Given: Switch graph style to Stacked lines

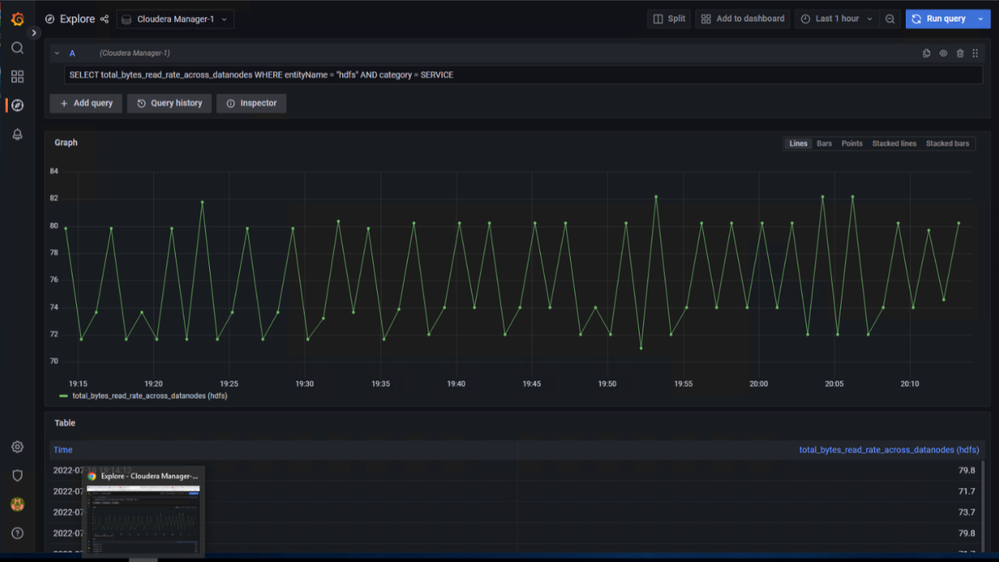Looking at the screenshot, I should (894, 144).
